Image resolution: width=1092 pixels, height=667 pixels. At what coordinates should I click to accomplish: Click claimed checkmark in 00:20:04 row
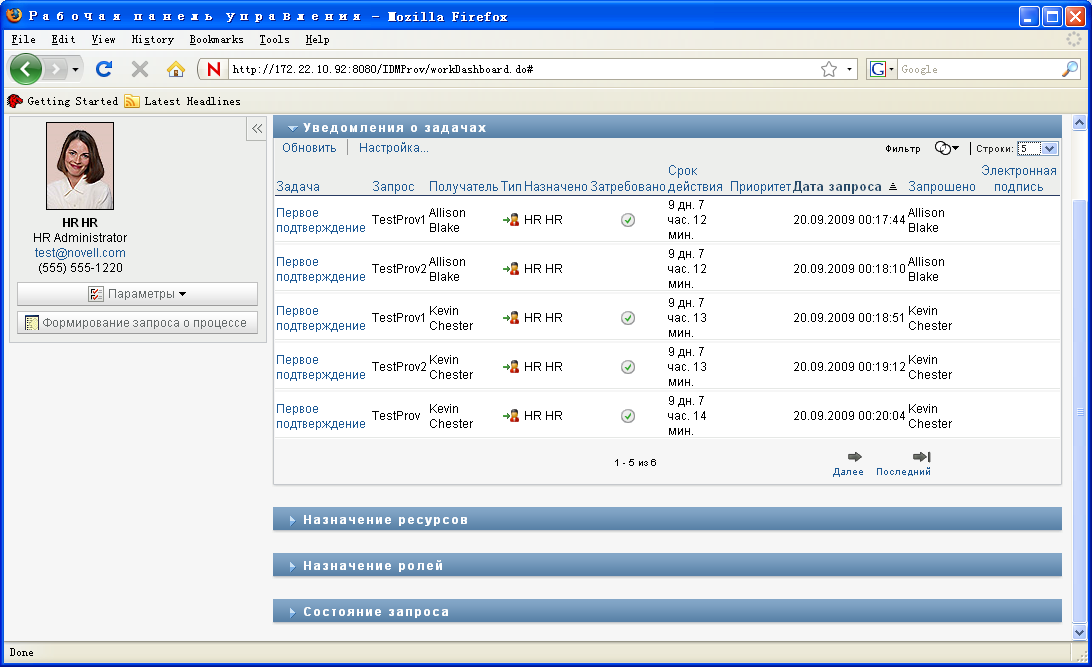[628, 416]
